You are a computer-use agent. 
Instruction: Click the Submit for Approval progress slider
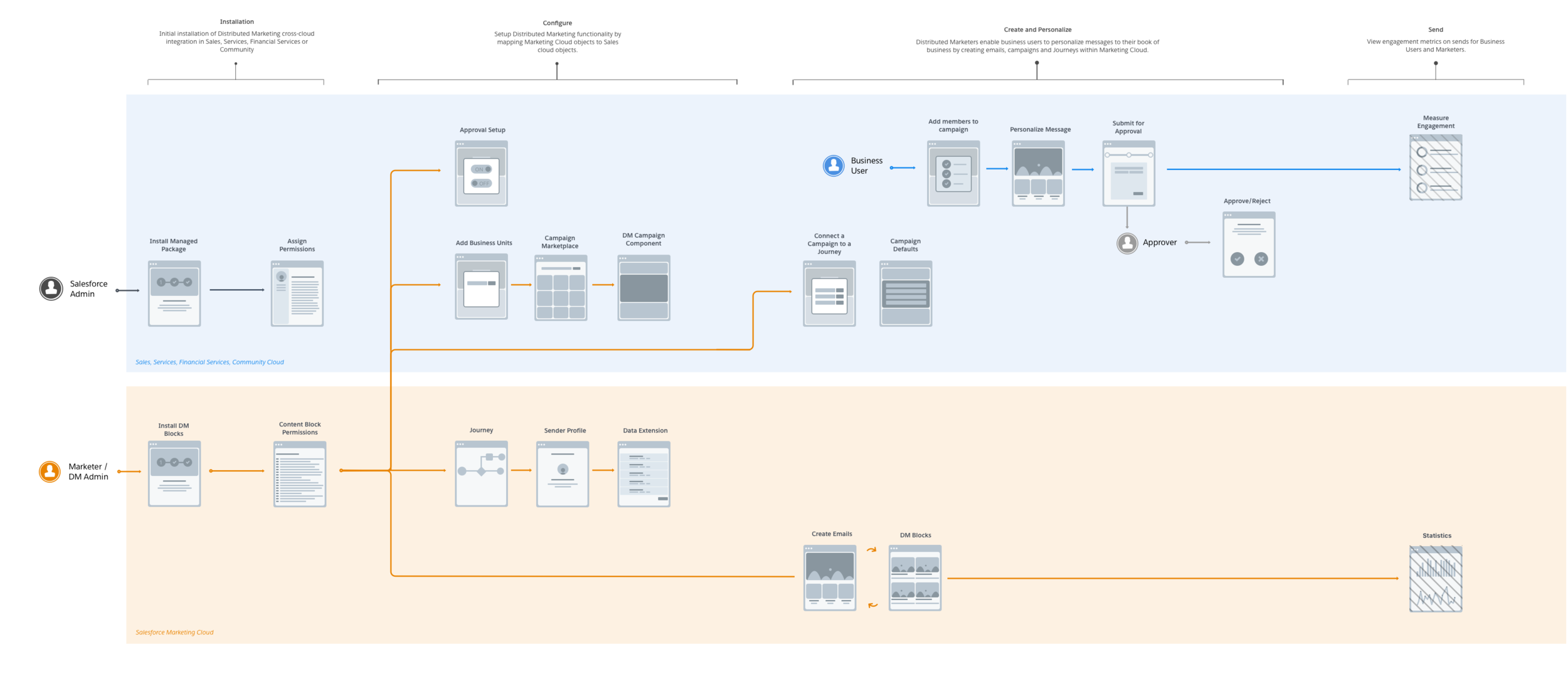click(x=1128, y=155)
